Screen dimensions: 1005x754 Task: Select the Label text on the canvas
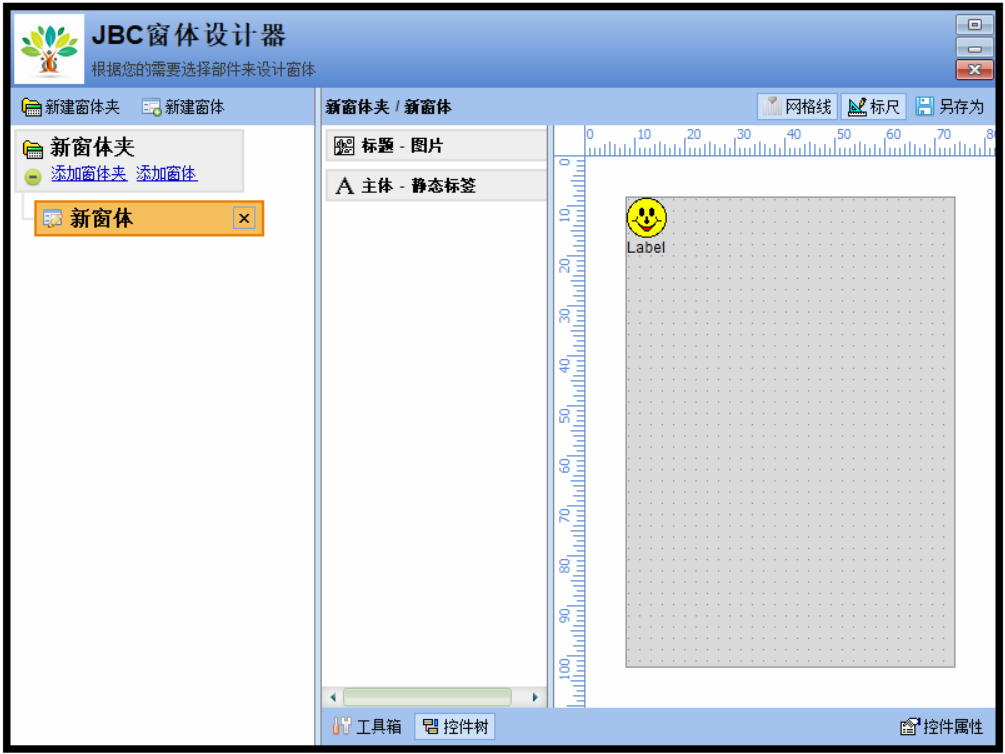pyautogui.click(x=645, y=247)
